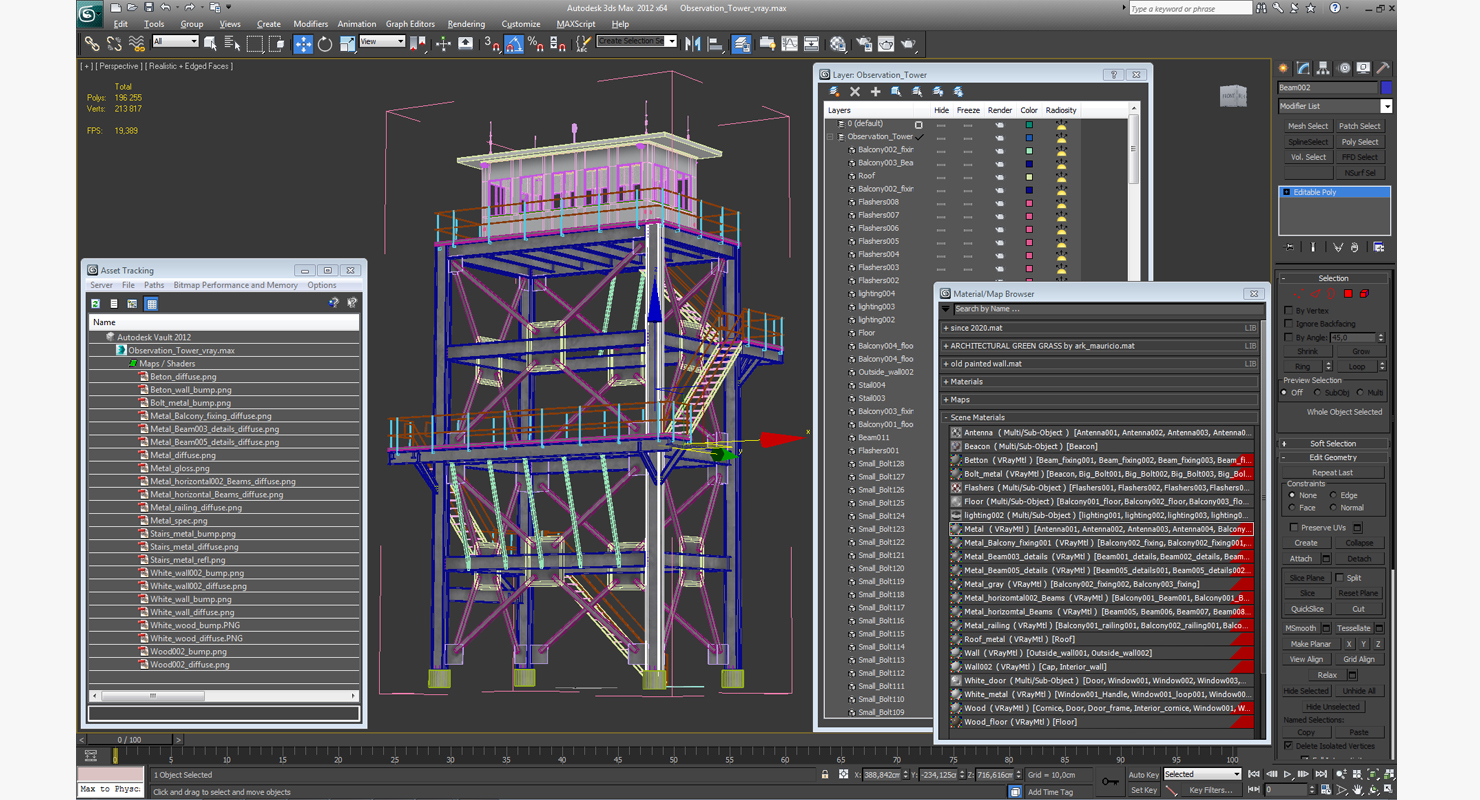The image size is (1480, 800).
Task: Activate the Select and Rotate tool
Action: [x=325, y=43]
